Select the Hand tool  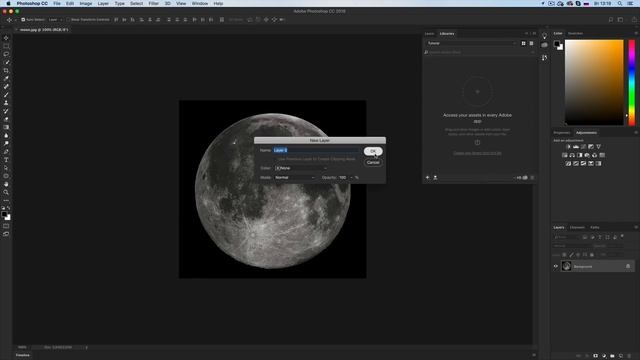(x=6, y=184)
